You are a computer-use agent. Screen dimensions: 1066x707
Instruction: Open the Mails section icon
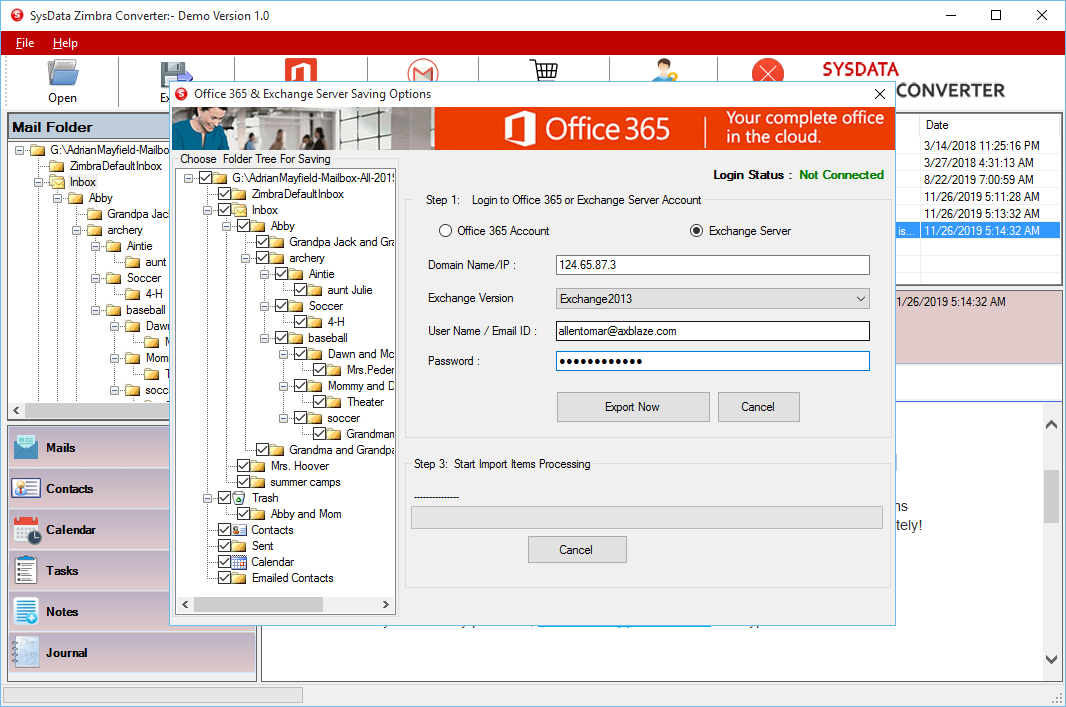click(x=26, y=448)
